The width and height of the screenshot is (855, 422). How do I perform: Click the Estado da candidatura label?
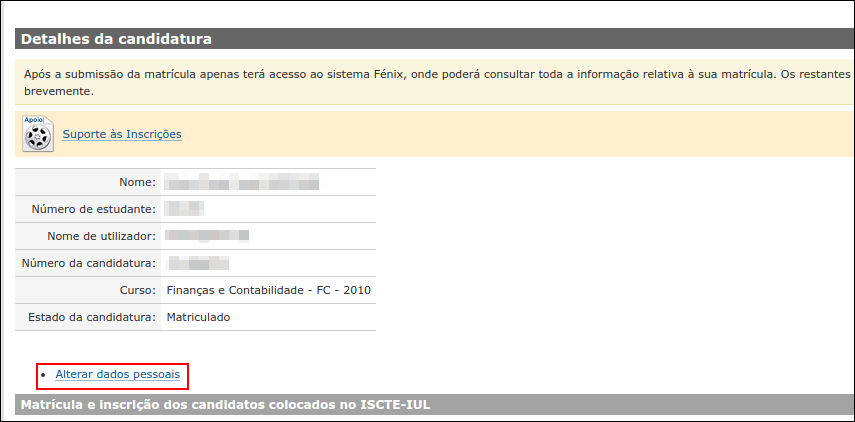click(92, 317)
